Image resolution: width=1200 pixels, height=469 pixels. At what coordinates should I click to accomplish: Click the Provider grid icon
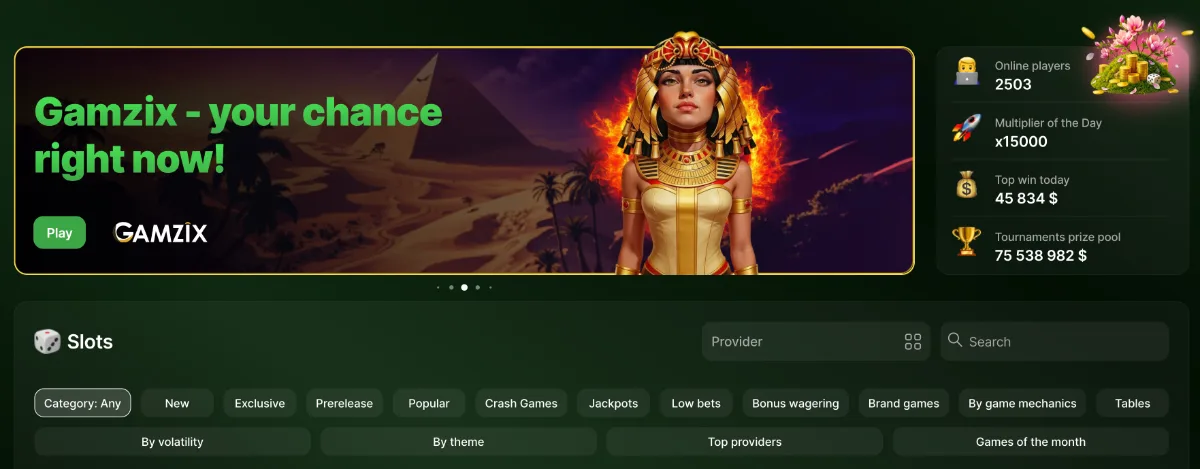point(912,342)
